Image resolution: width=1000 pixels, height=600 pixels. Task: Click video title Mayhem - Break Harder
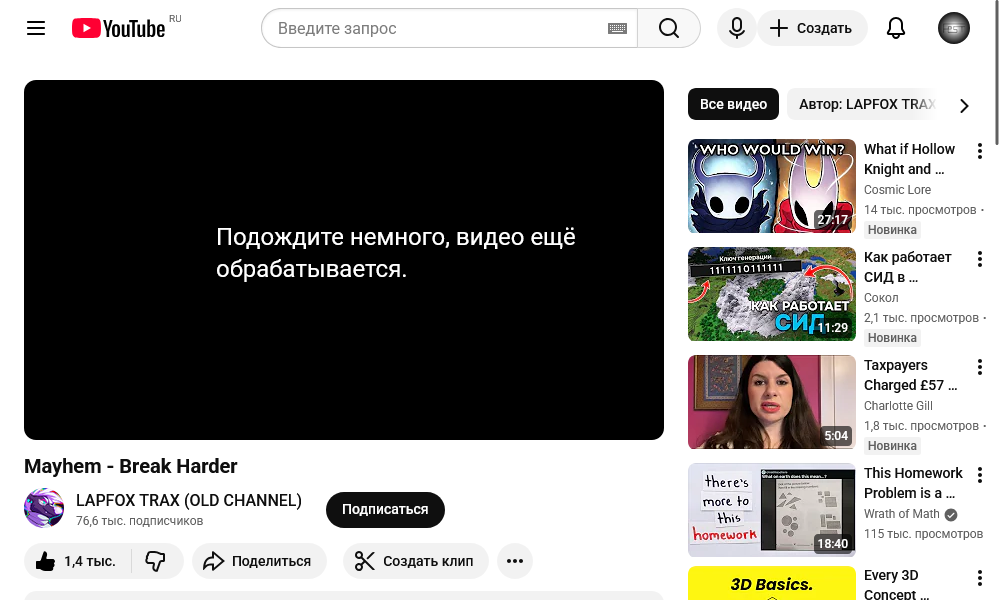pyautogui.click(x=131, y=466)
